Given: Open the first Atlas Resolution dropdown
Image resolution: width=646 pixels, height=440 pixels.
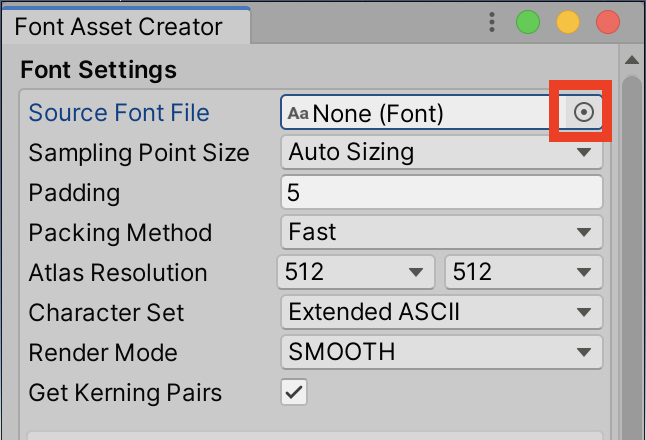Looking at the screenshot, I should [x=355, y=273].
